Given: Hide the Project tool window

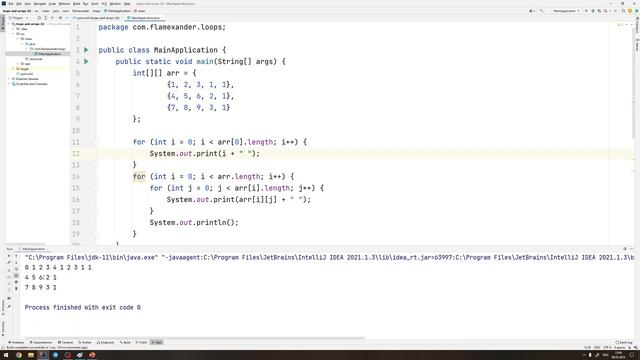Looking at the screenshot, I should [67, 18].
